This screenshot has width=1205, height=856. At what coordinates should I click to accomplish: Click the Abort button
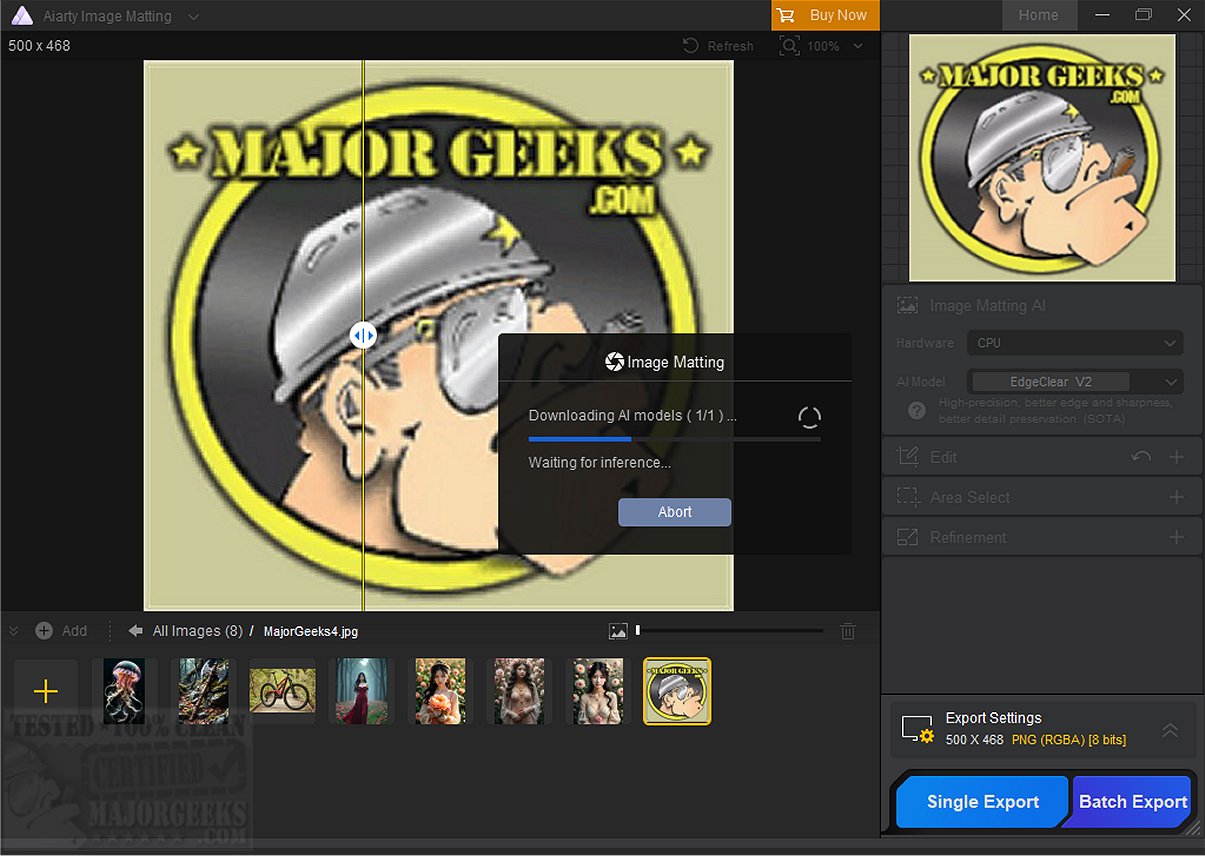tap(675, 512)
